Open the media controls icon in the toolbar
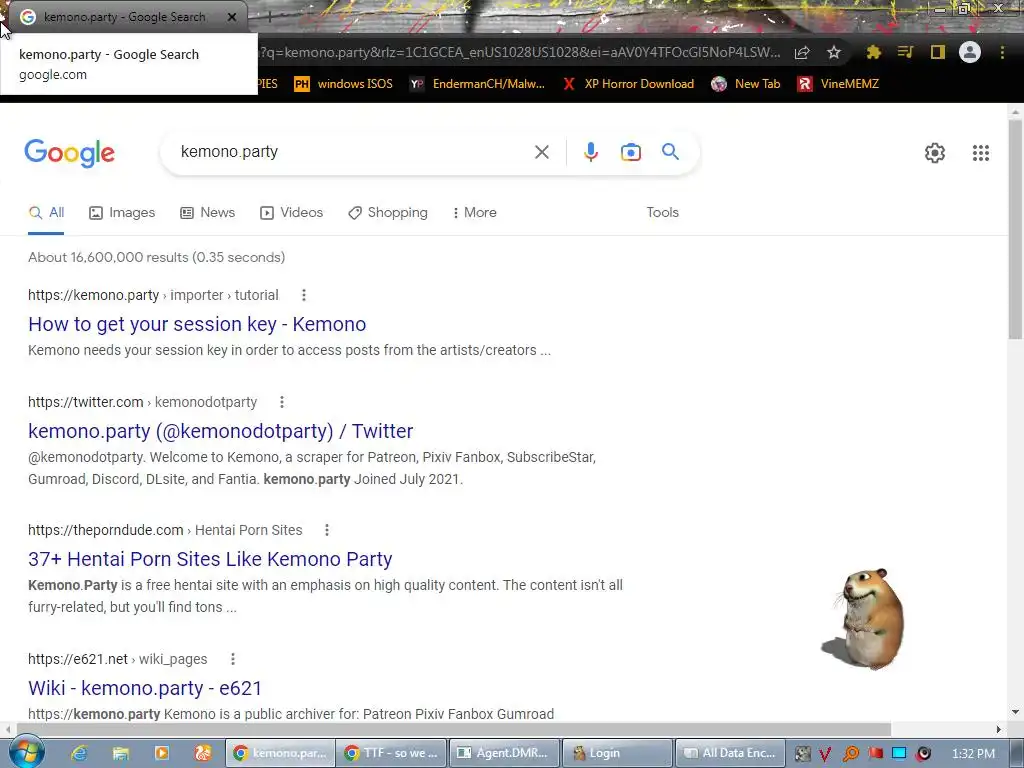This screenshot has height=768, width=1024. (x=905, y=52)
